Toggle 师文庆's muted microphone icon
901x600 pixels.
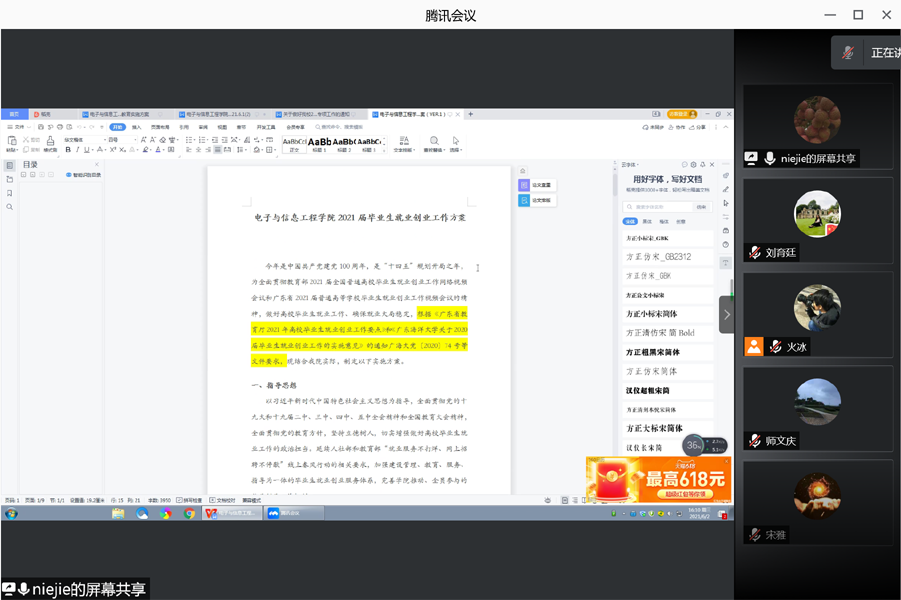(754, 441)
